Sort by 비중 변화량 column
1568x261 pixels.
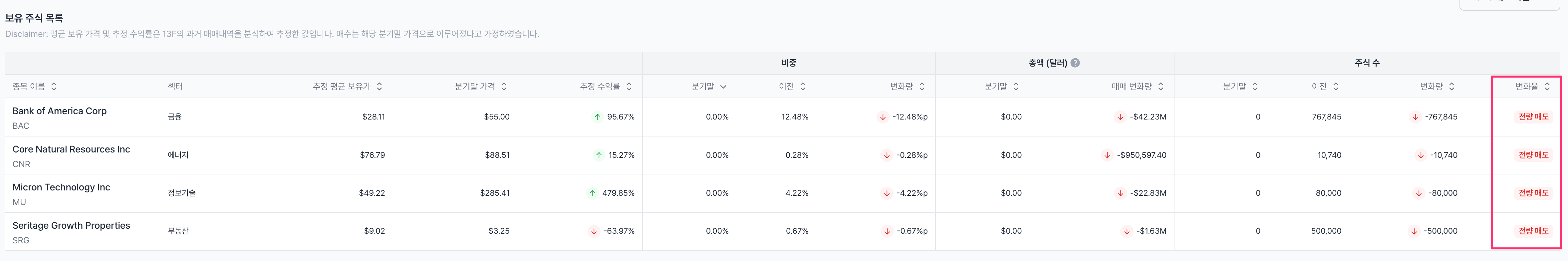coord(922,87)
